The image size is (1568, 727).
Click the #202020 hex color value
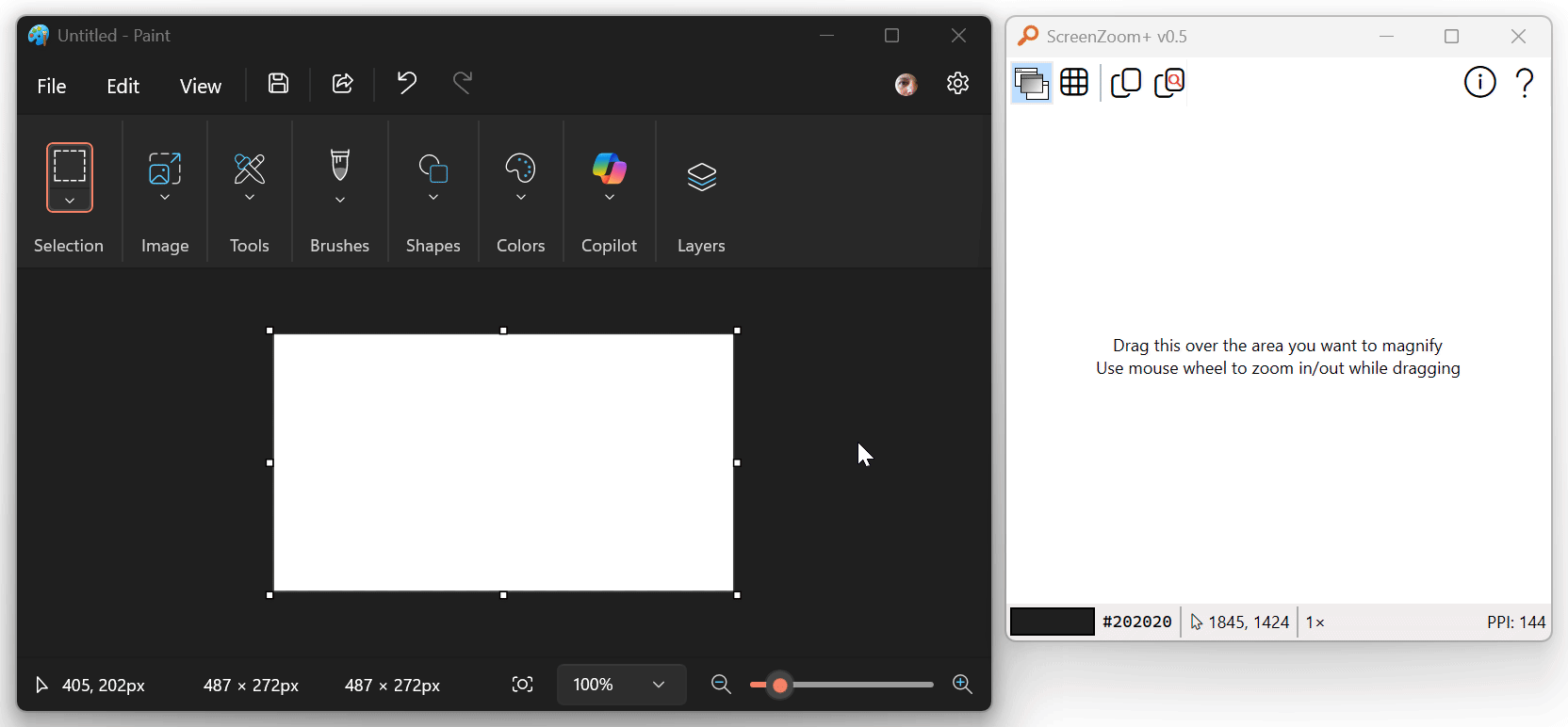coord(1137,622)
